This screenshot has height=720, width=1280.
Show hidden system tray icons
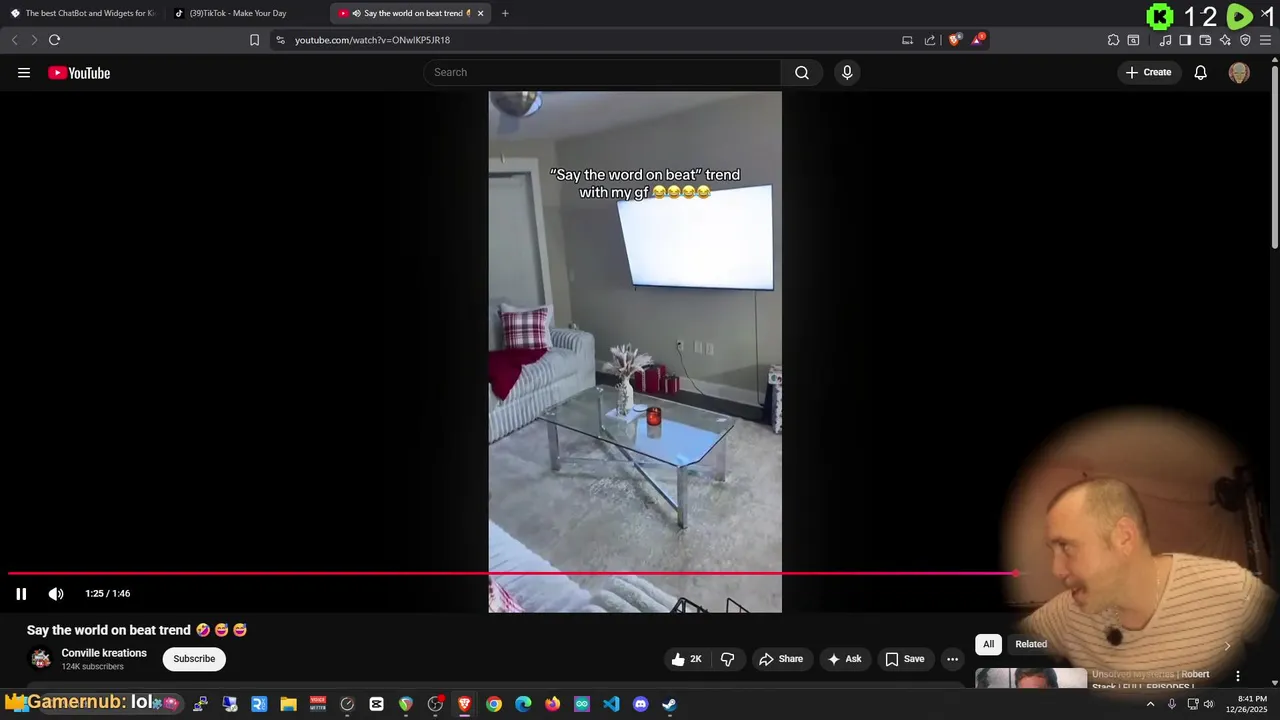tap(1150, 704)
